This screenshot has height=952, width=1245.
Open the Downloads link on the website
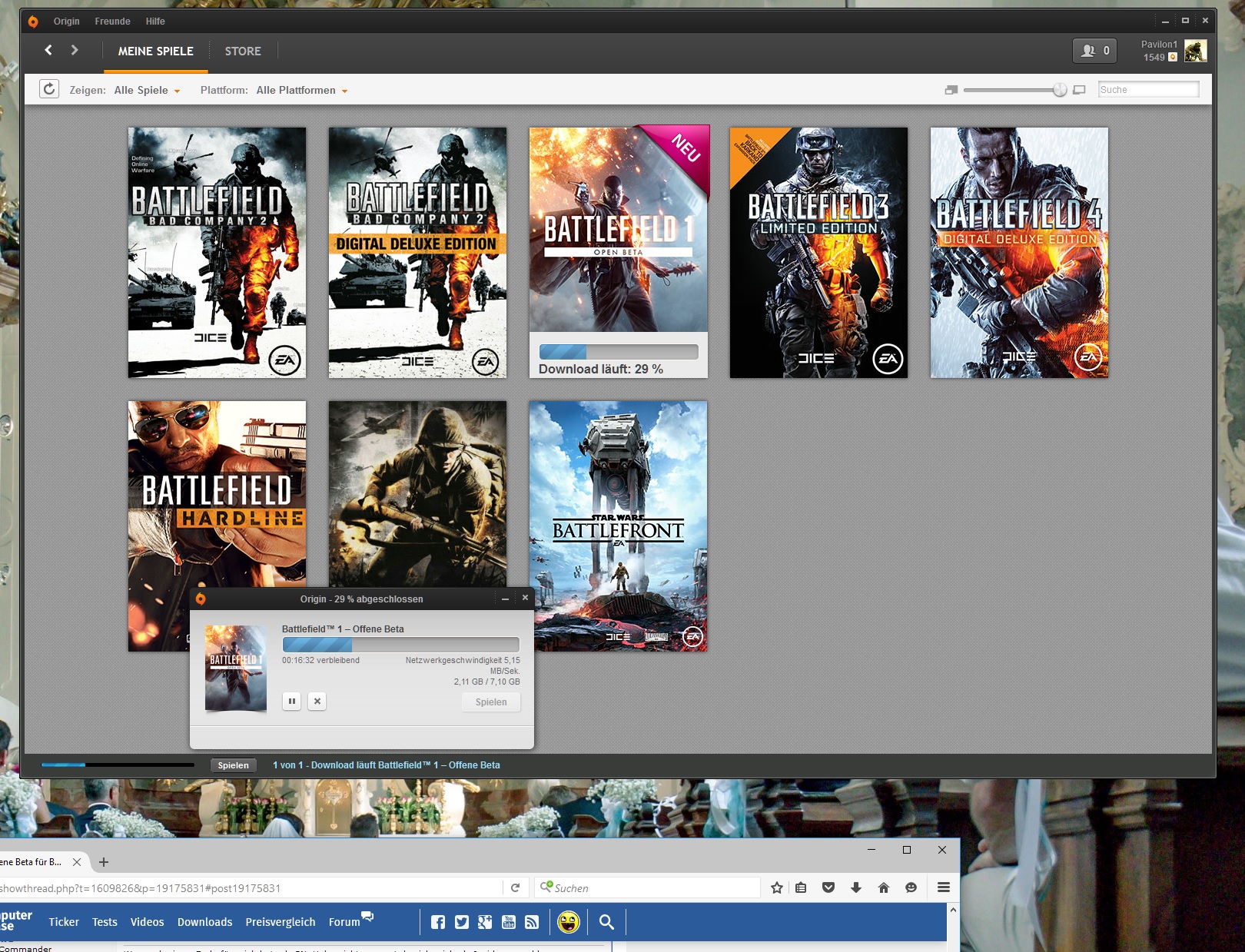[x=204, y=922]
